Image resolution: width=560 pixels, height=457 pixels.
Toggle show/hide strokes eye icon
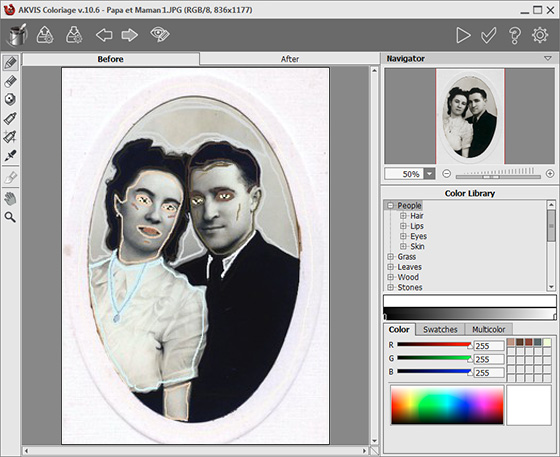[x=160, y=34]
